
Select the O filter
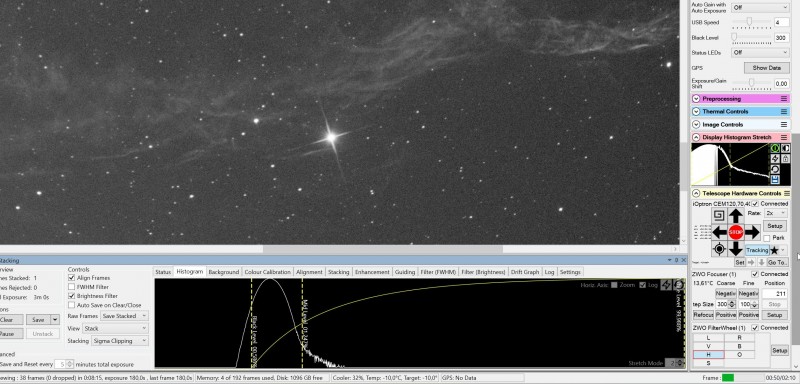(739, 354)
